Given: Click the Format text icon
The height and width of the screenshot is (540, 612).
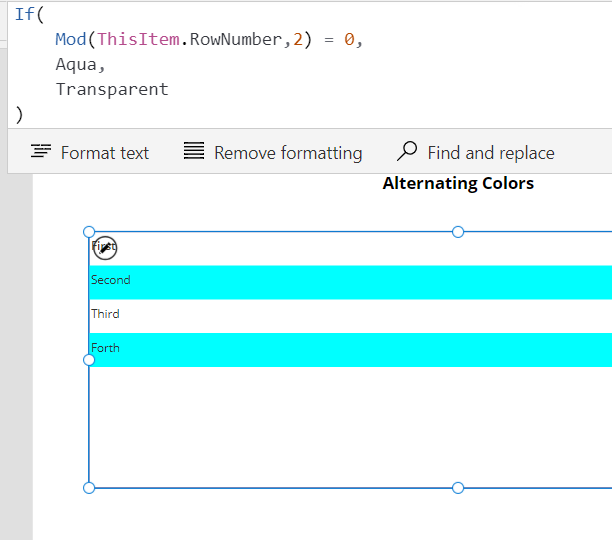Looking at the screenshot, I should point(41,151).
